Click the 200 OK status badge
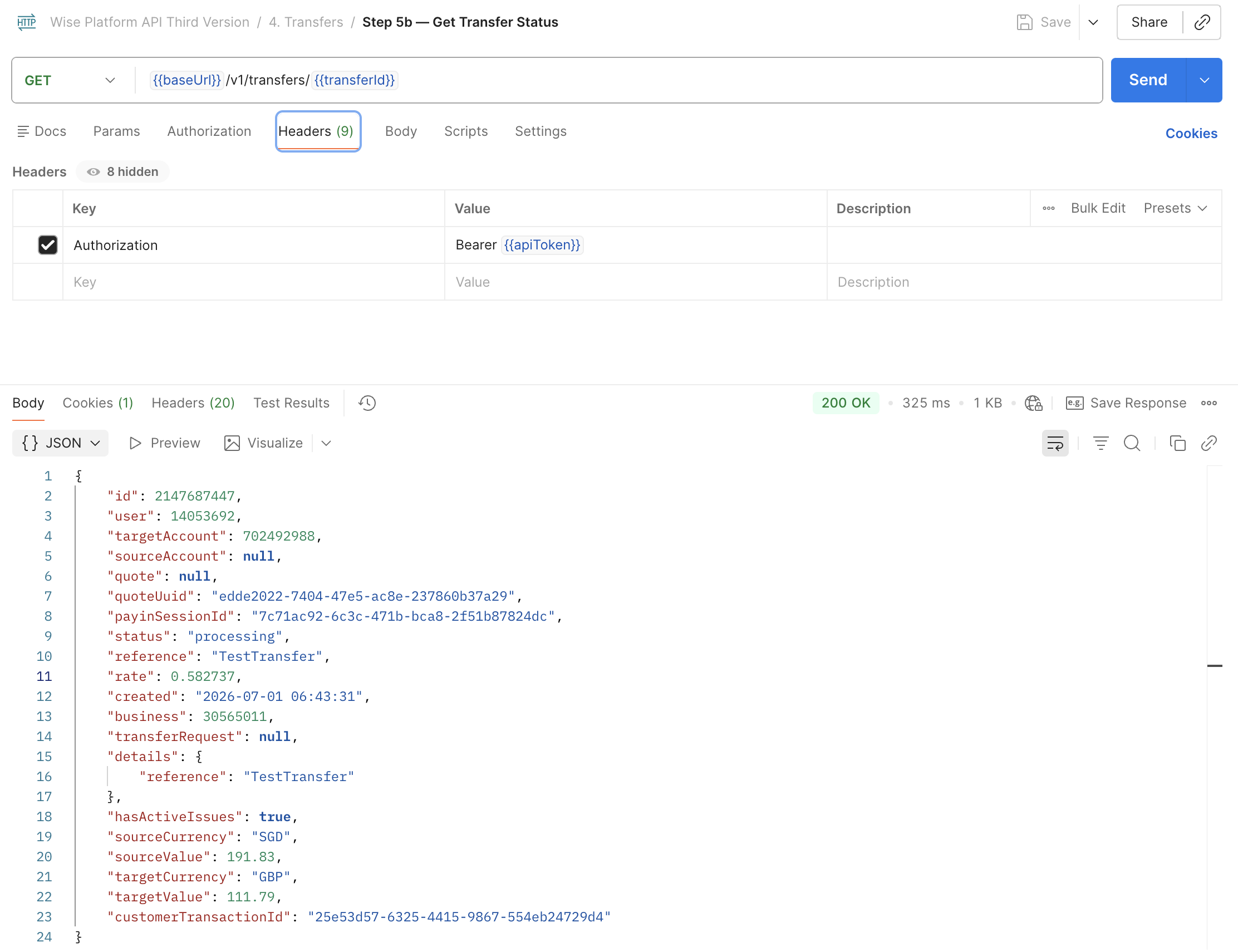The height and width of the screenshot is (952, 1238). tap(846, 403)
